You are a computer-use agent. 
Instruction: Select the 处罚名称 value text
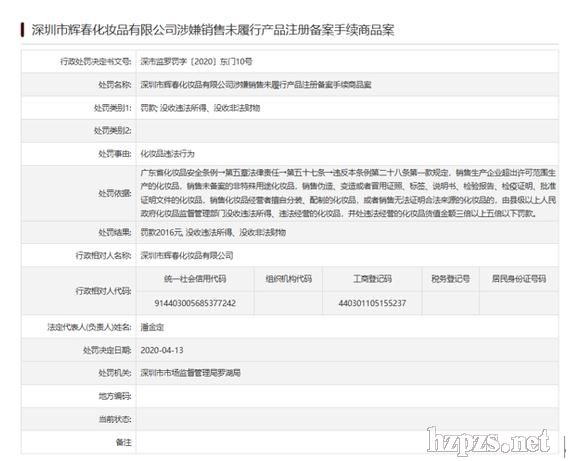pyautogui.click(x=256, y=85)
